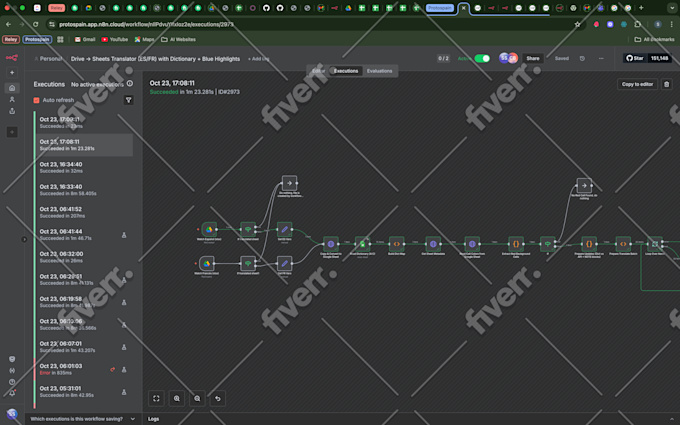
Task: Click the Share button
Action: point(533,59)
